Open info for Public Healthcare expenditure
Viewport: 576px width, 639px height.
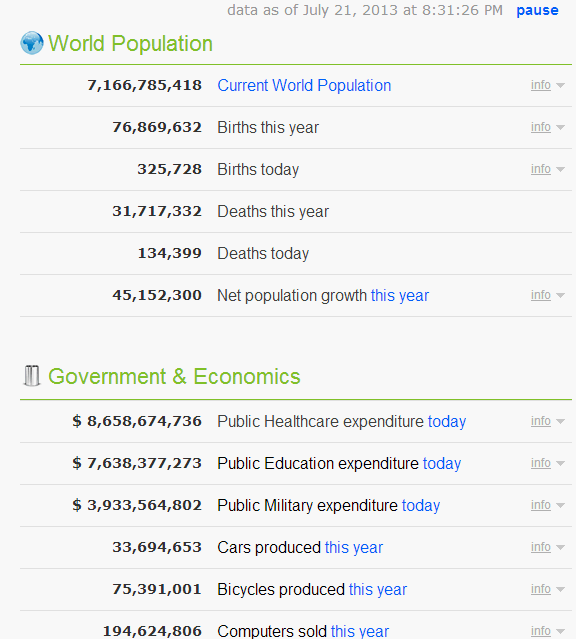(547, 421)
